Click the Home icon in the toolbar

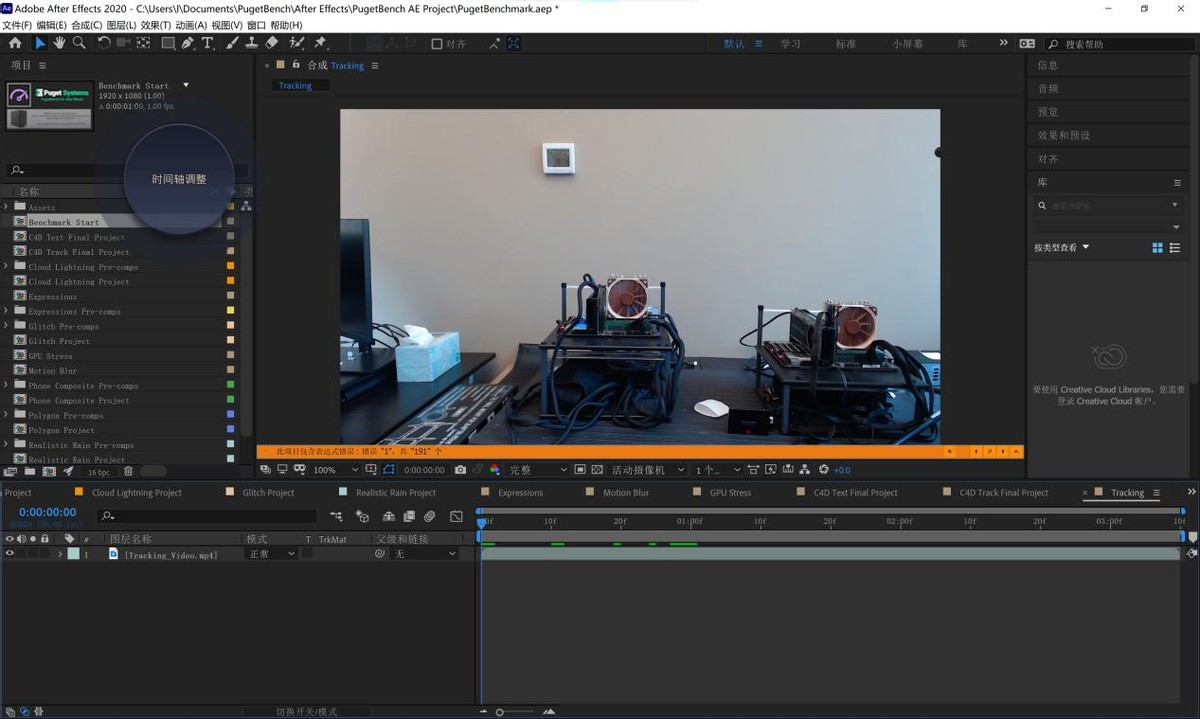pyautogui.click(x=15, y=43)
